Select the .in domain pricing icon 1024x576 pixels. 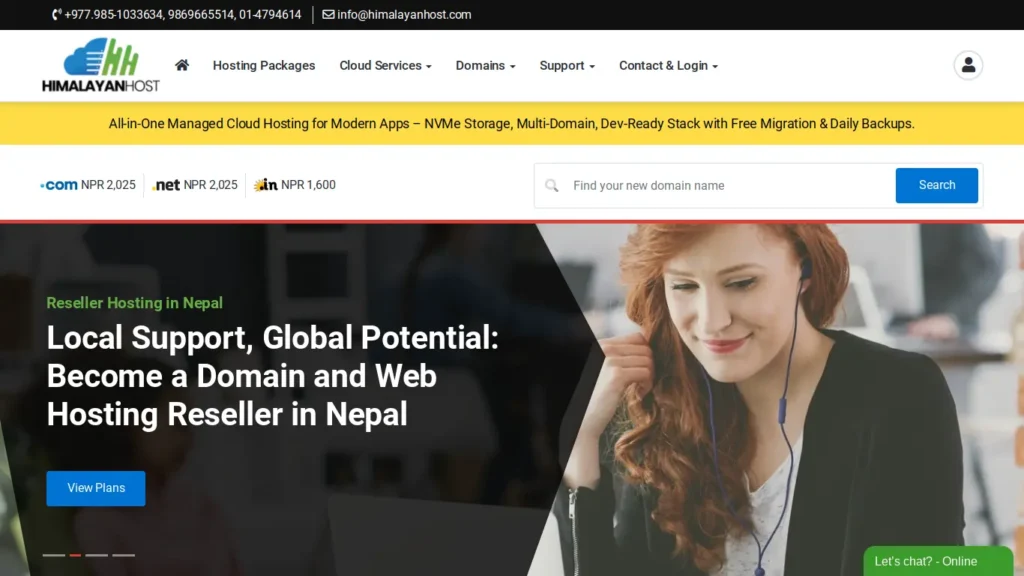[265, 184]
